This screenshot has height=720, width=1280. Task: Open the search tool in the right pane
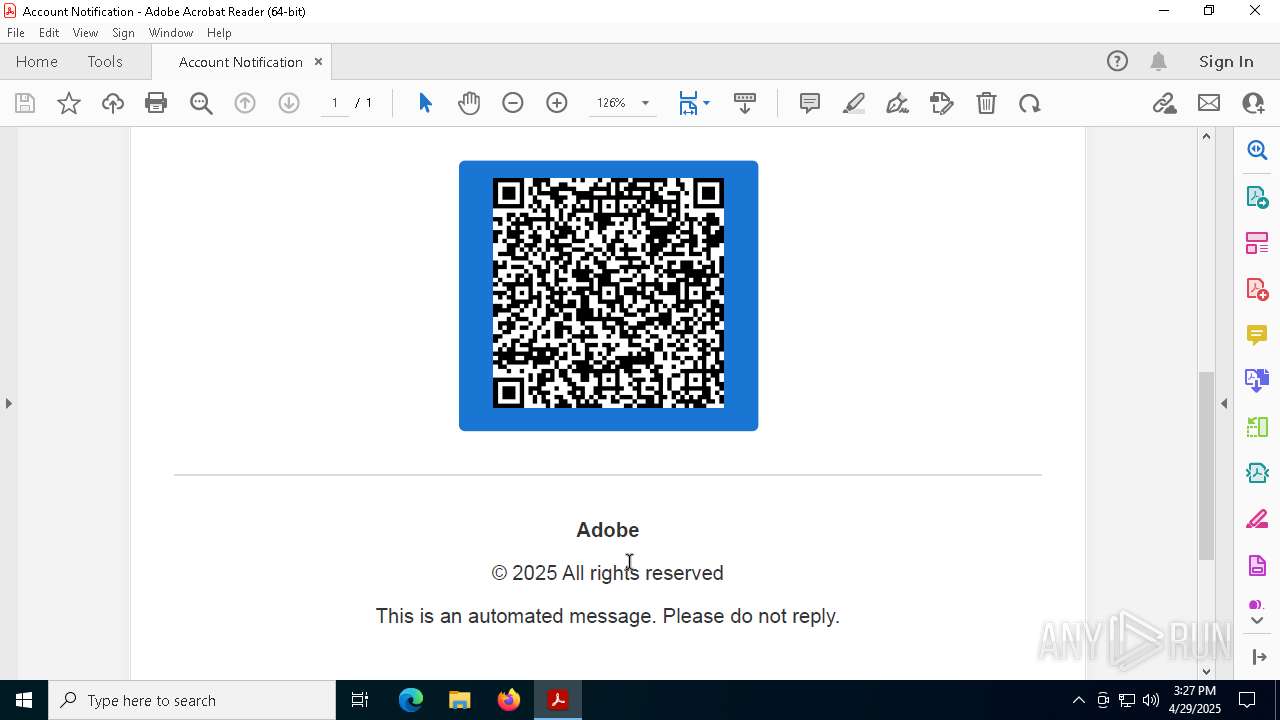1257,150
